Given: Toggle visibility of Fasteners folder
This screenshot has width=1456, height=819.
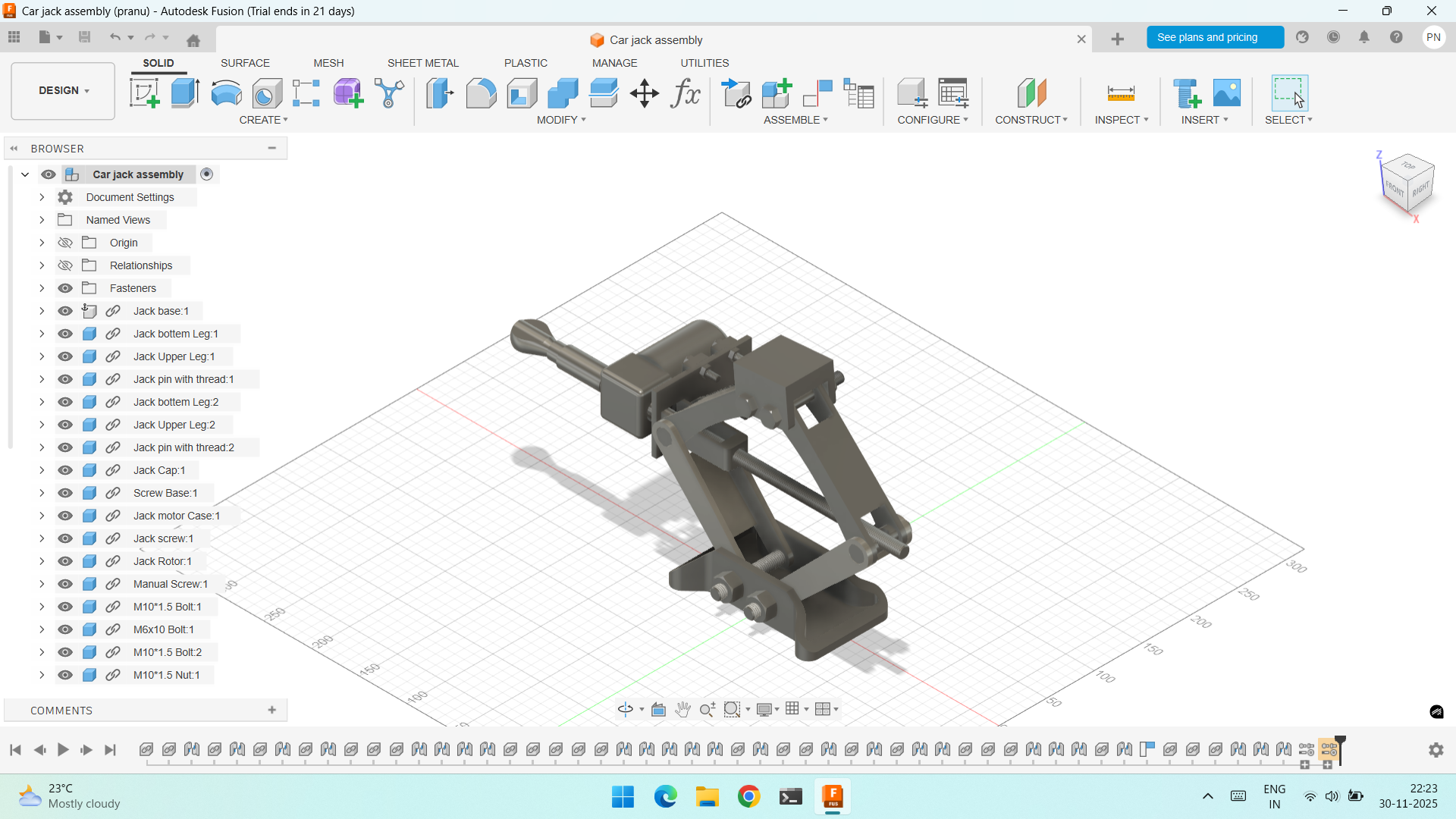Looking at the screenshot, I should (x=65, y=288).
